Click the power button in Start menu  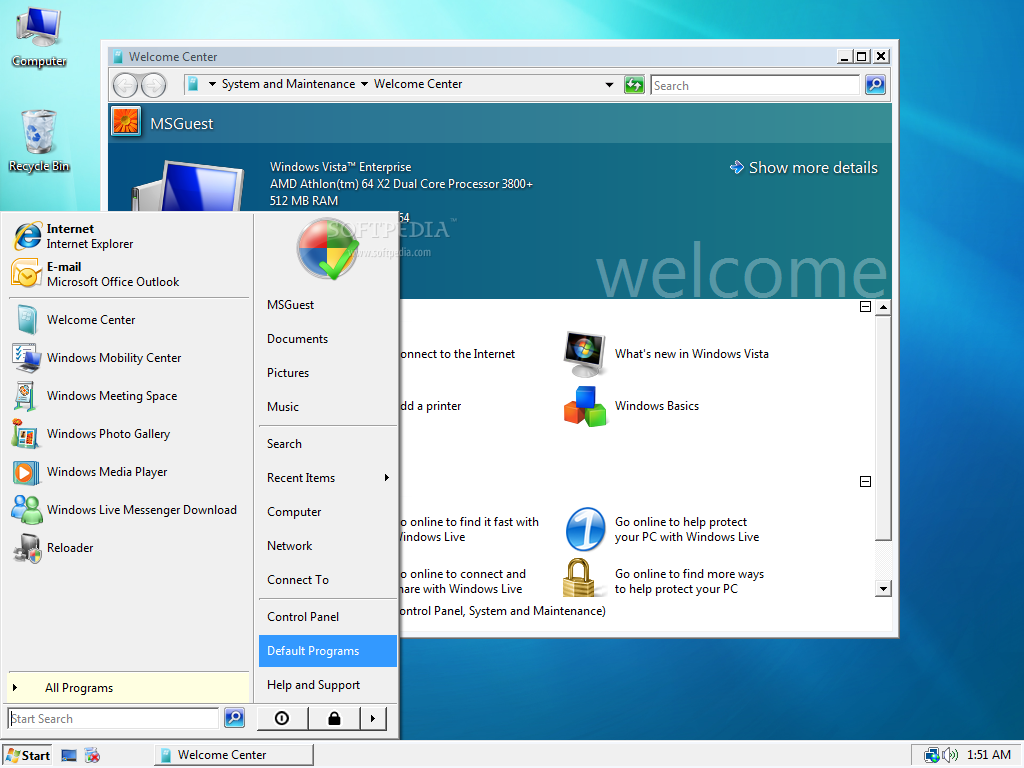[x=282, y=718]
